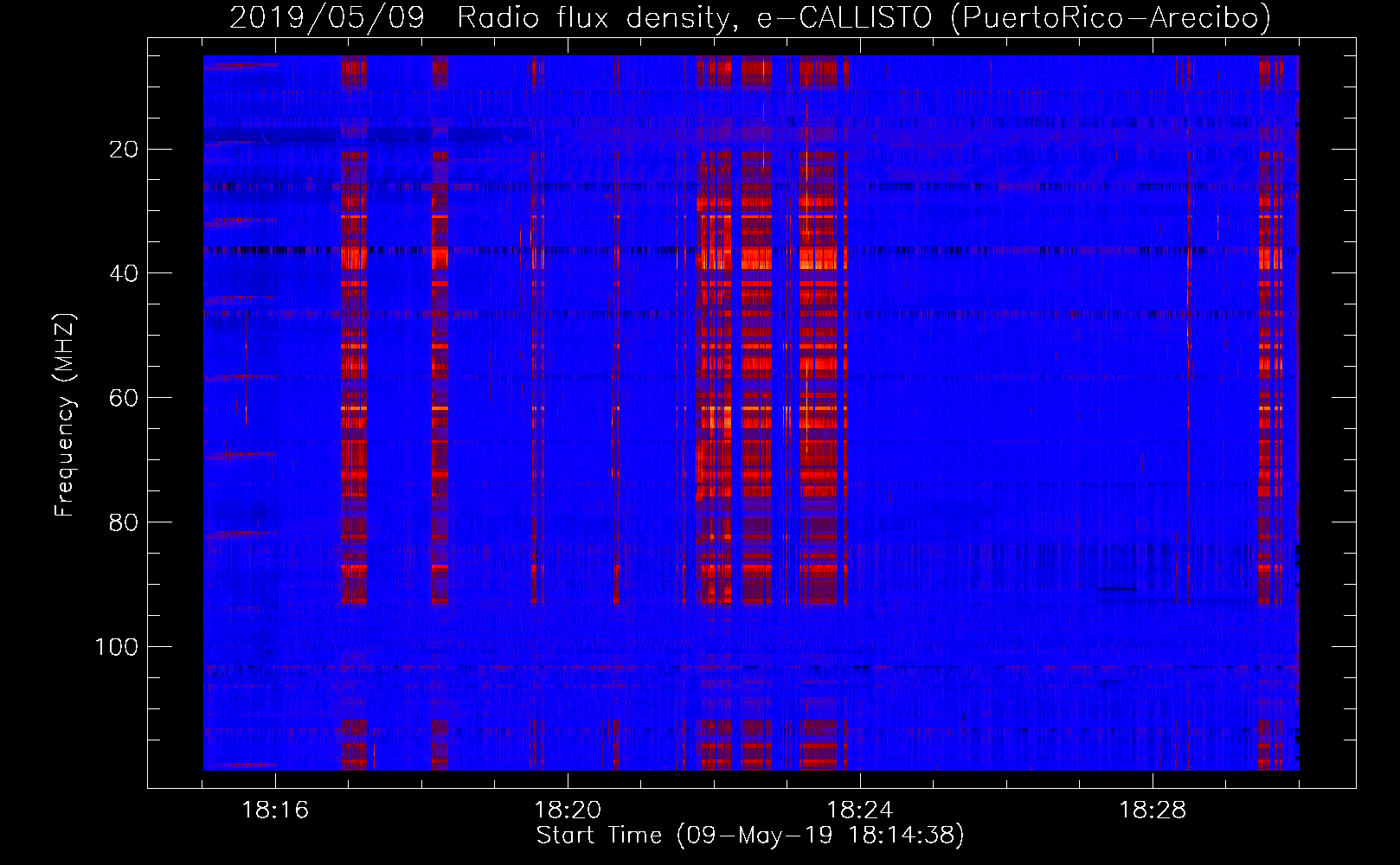Click the '18:20' time tick label
The width and height of the screenshot is (1400, 865).
pyautogui.click(x=568, y=811)
